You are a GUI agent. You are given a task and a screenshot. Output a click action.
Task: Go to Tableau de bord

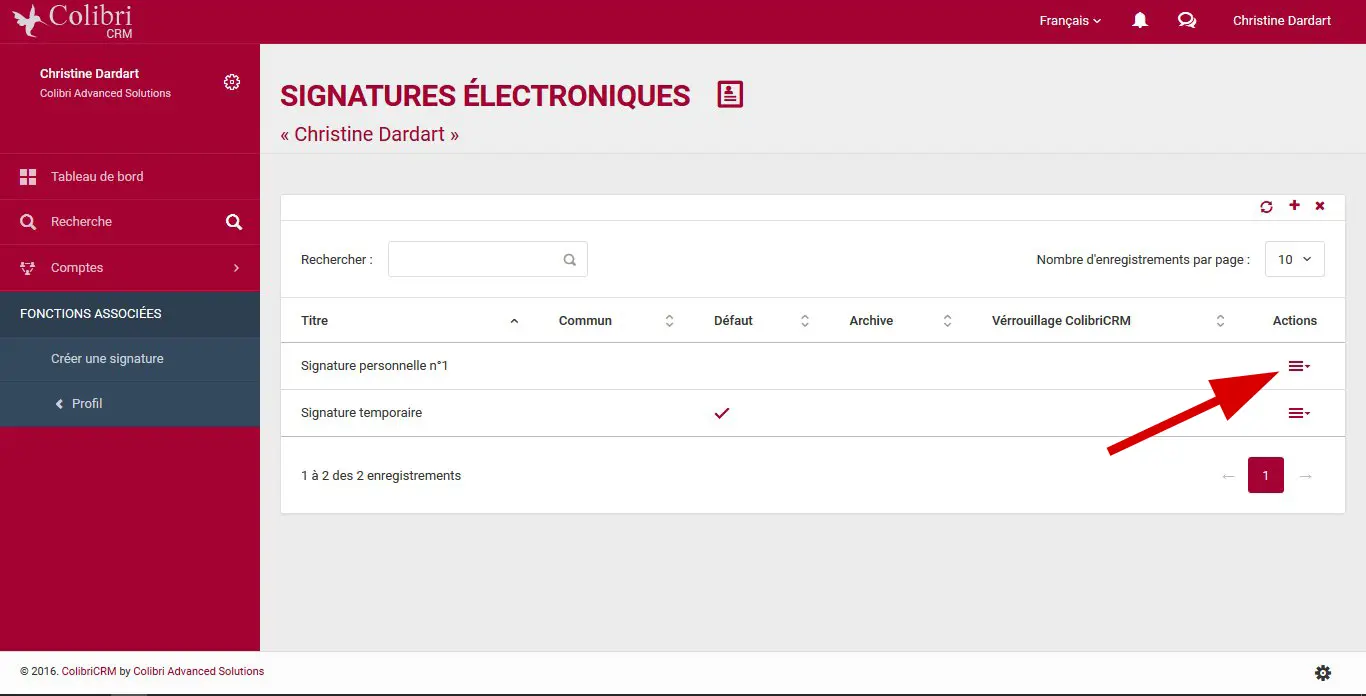click(x=130, y=177)
